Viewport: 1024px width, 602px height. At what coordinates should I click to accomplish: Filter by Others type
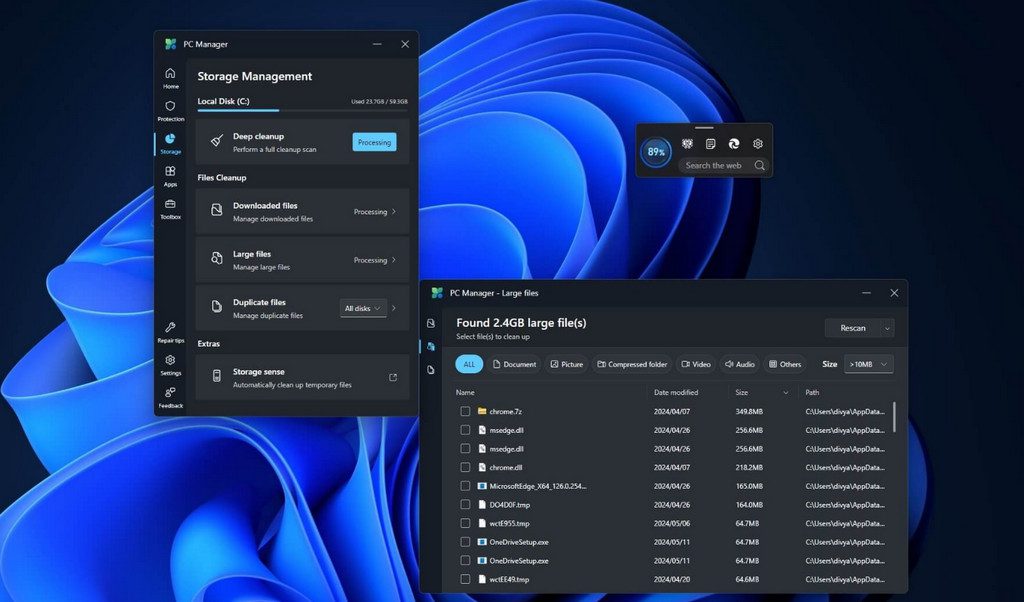(784, 364)
